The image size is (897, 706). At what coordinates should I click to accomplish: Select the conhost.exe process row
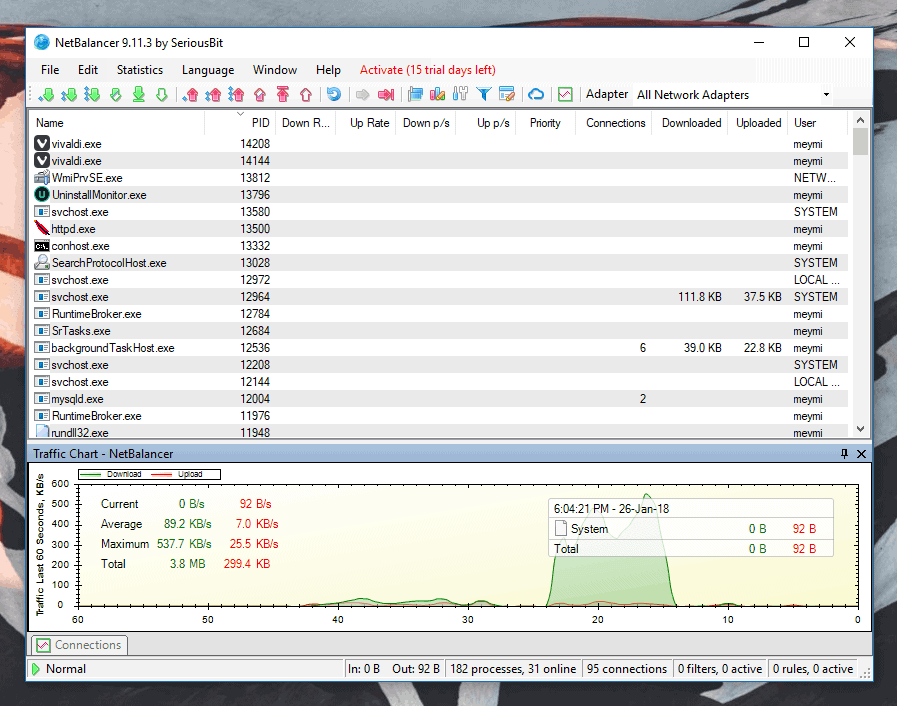(x=439, y=246)
